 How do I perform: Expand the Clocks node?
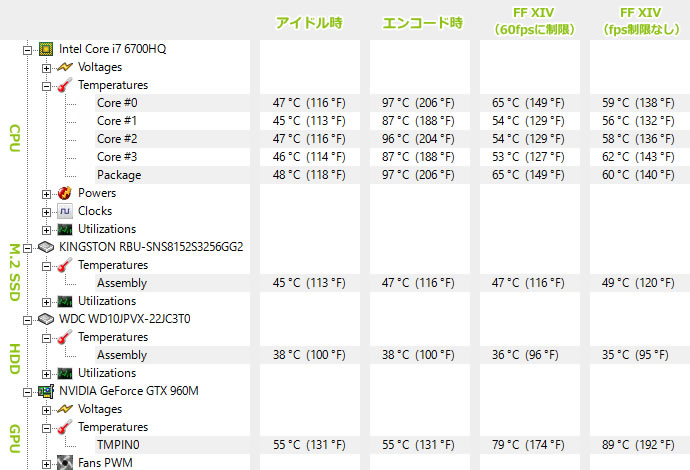(x=46, y=212)
